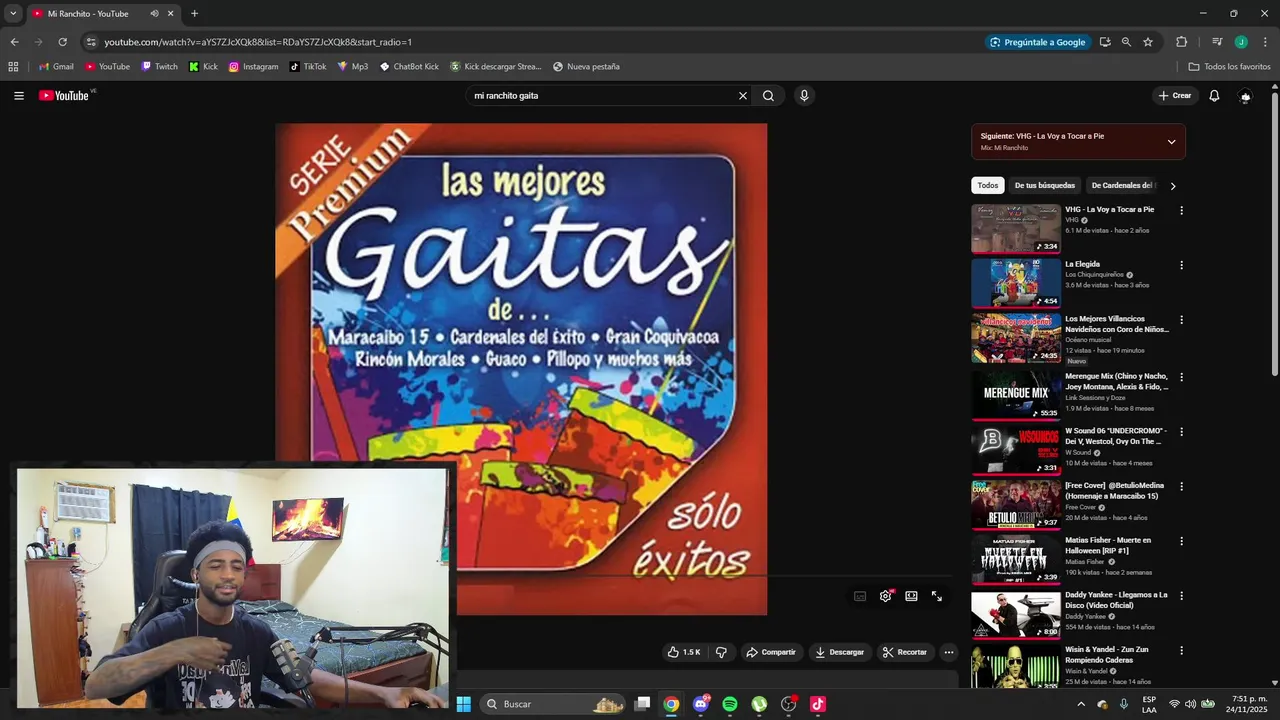Viewport: 1280px width, 720px height.
Task: Open the YouTube account avatar menu
Action: point(1245,96)
